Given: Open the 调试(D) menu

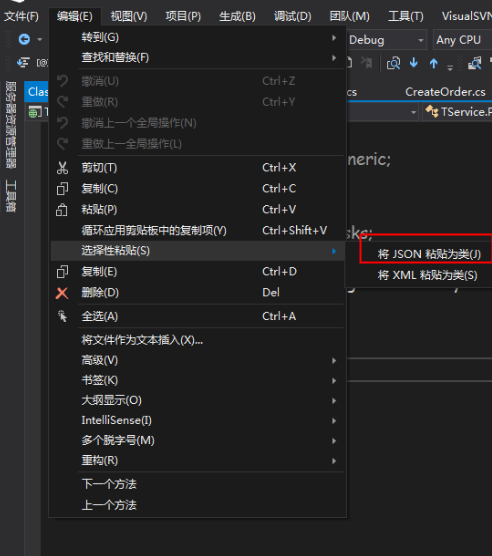Looking at the screenshot, I should coord(292,16).
